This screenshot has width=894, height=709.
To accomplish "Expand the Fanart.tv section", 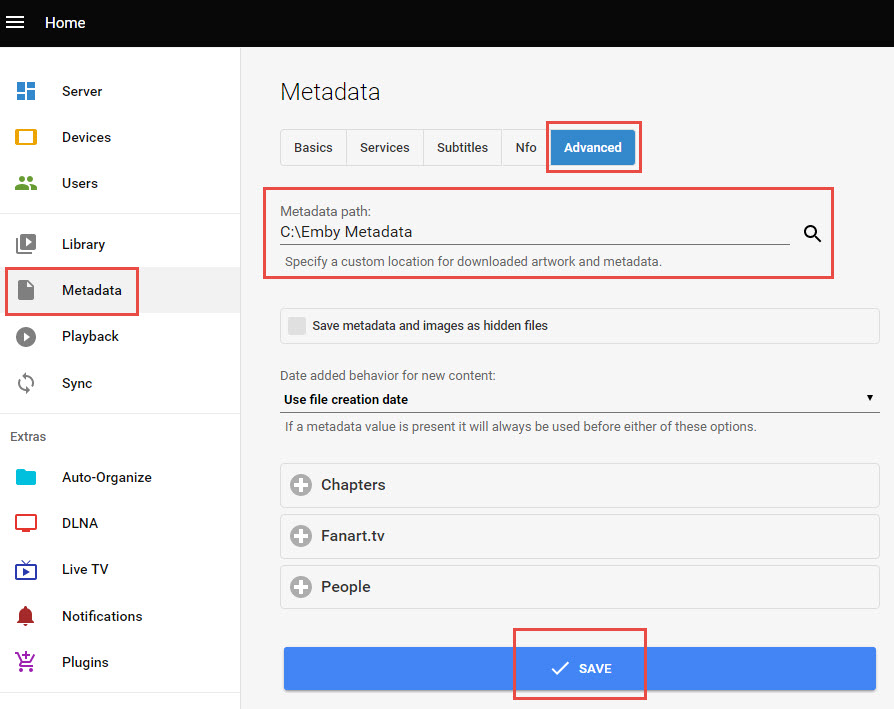I will coord(301,536).
